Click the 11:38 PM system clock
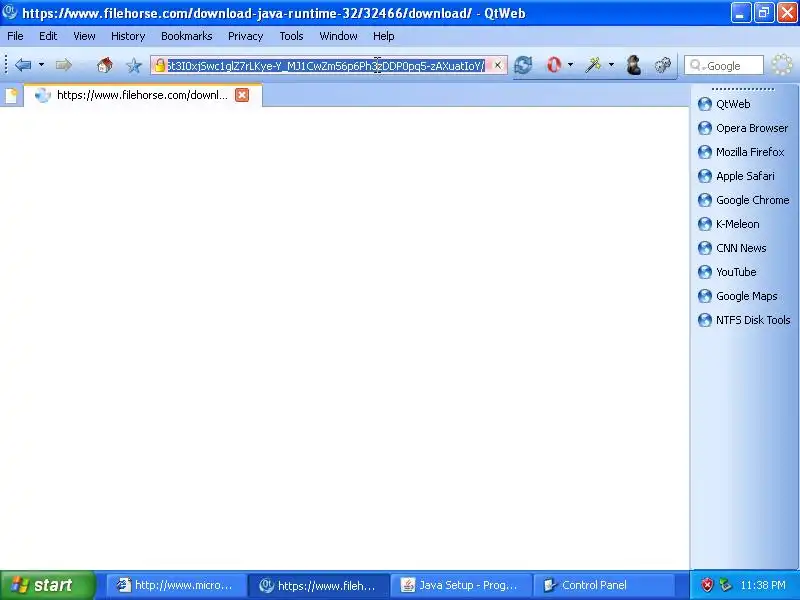 763,585
